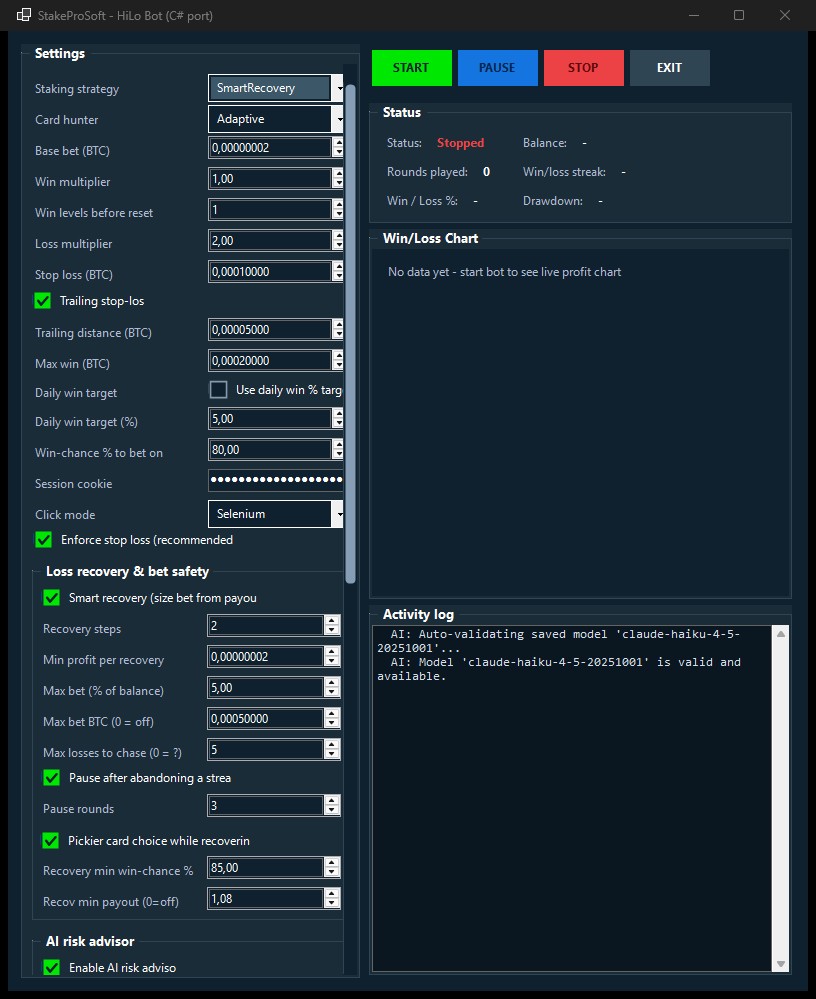Click the Activity log scroll up arrow
This screenshot has height=999, width=816.
(781, 634)
